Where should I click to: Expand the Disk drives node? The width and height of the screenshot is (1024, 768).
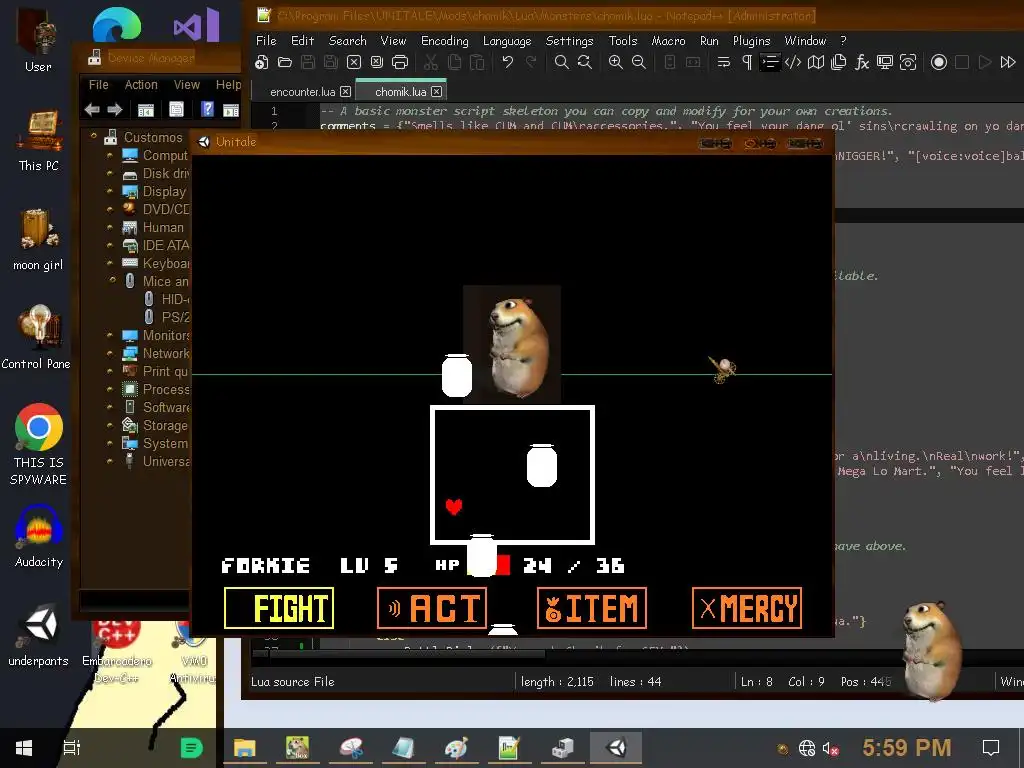110,174
